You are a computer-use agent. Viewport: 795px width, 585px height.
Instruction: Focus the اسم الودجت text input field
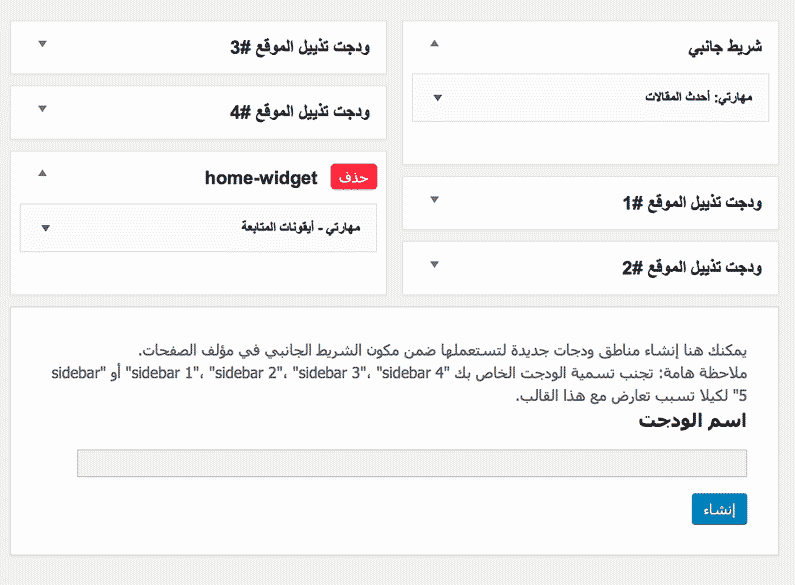coord(411,463)
